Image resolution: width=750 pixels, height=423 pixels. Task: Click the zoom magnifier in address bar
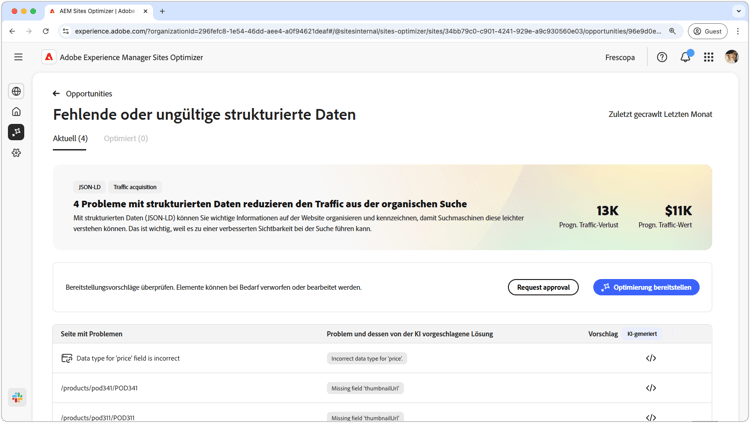[672, 31]
